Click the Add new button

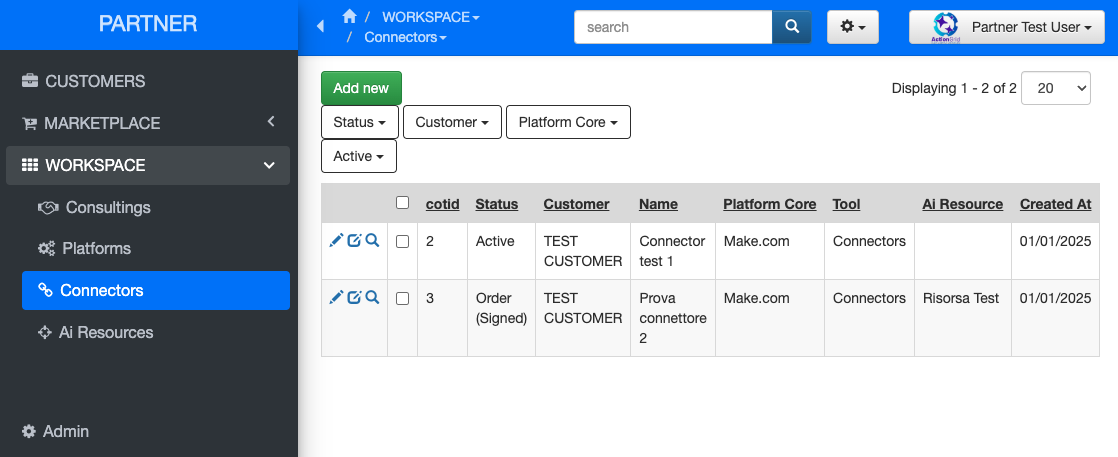click(361, 88)
